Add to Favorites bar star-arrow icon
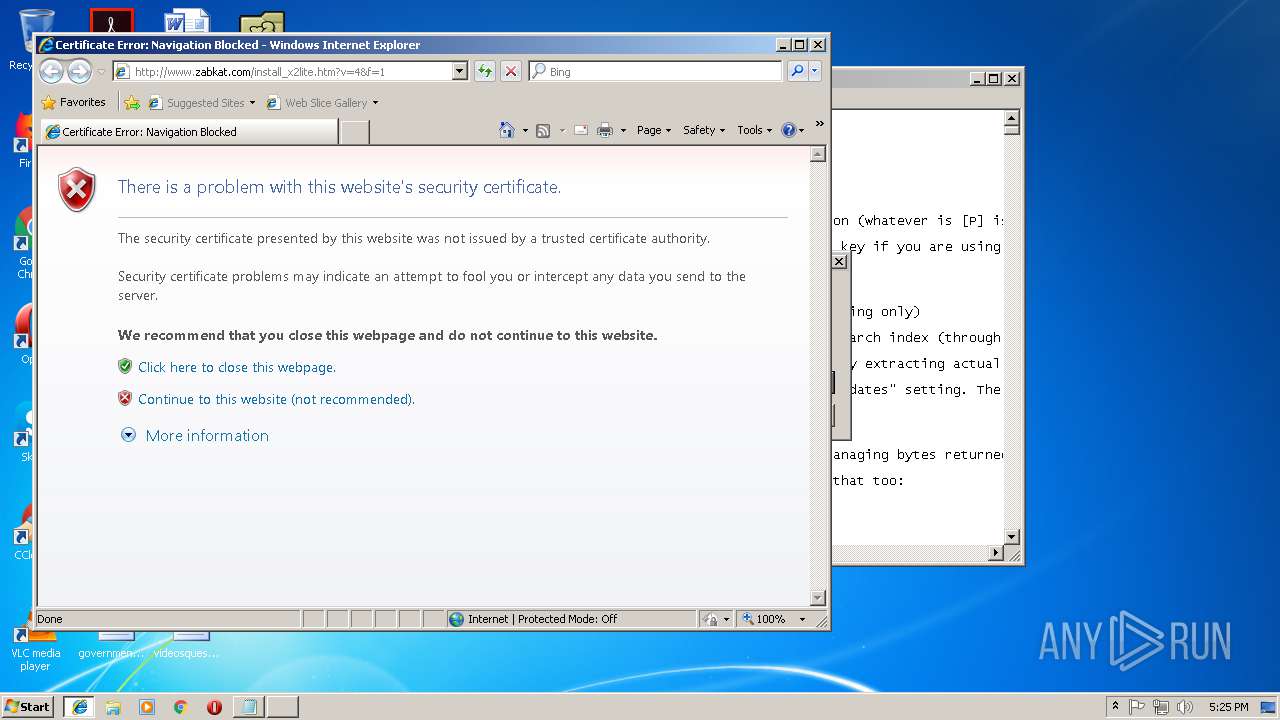Screen dimensions: 1280x720 (x=132, y=102)
